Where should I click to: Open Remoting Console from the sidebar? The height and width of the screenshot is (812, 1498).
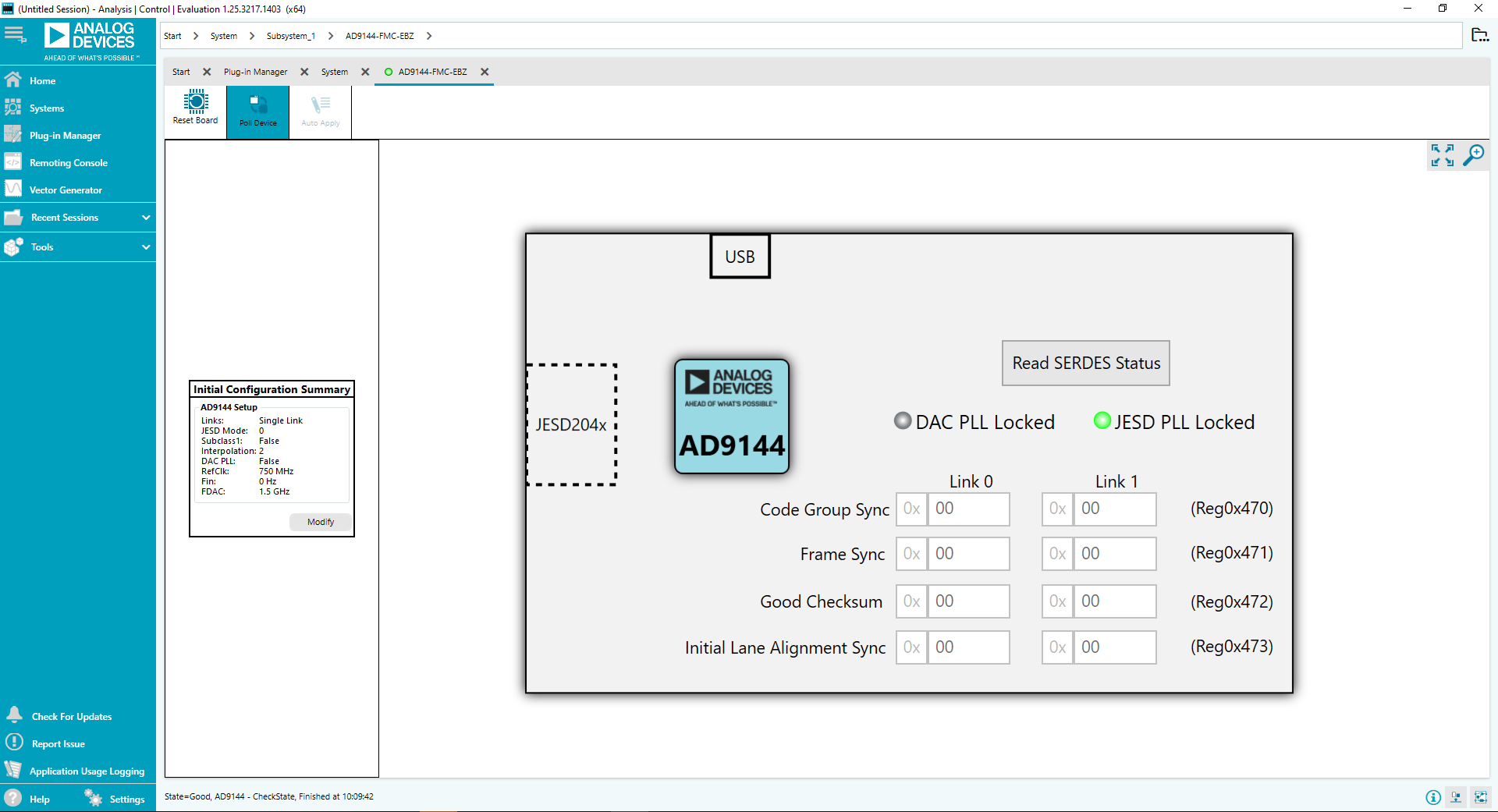[68, 163]
